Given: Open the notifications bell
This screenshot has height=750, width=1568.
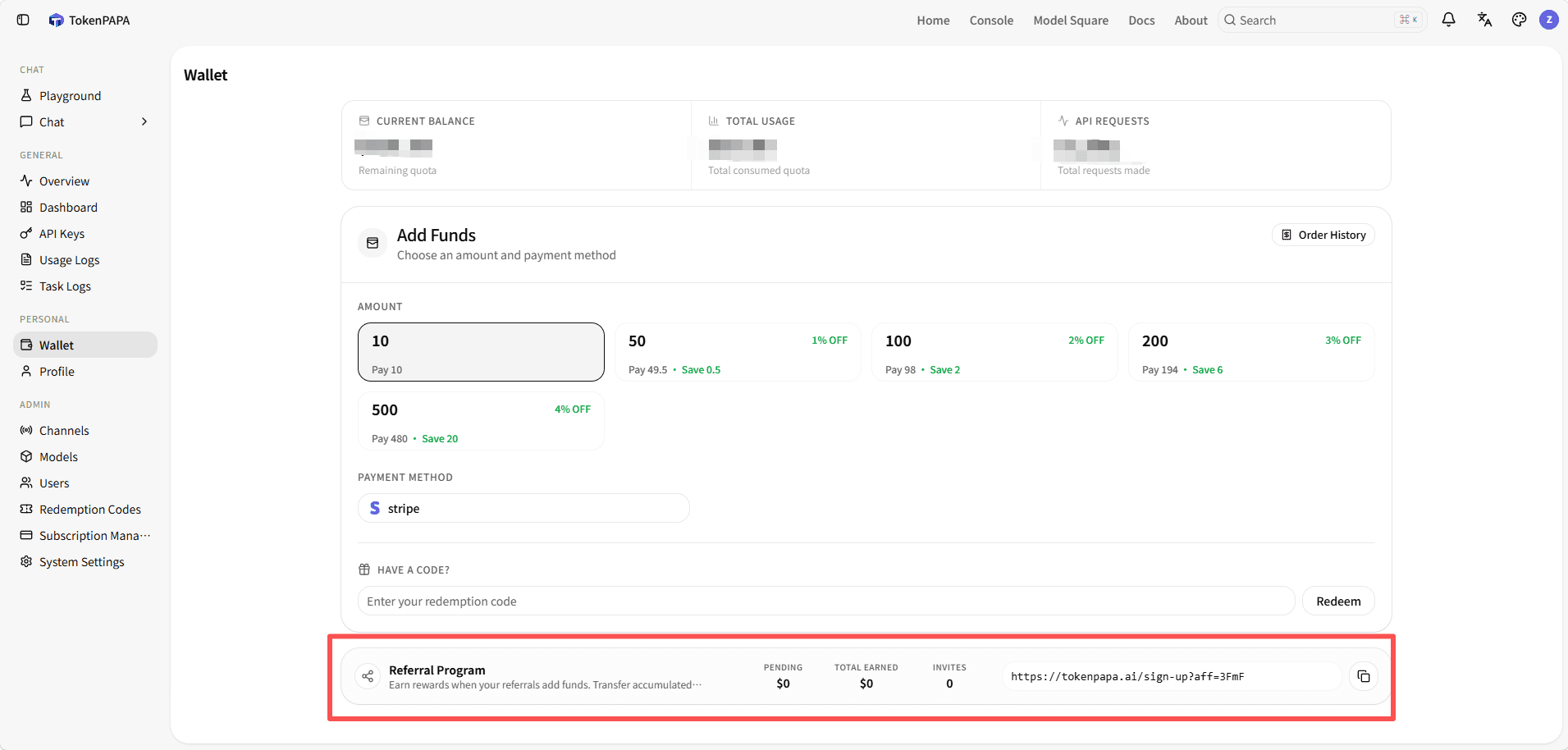Looking at the screenshot, I should pos(1448,20).
